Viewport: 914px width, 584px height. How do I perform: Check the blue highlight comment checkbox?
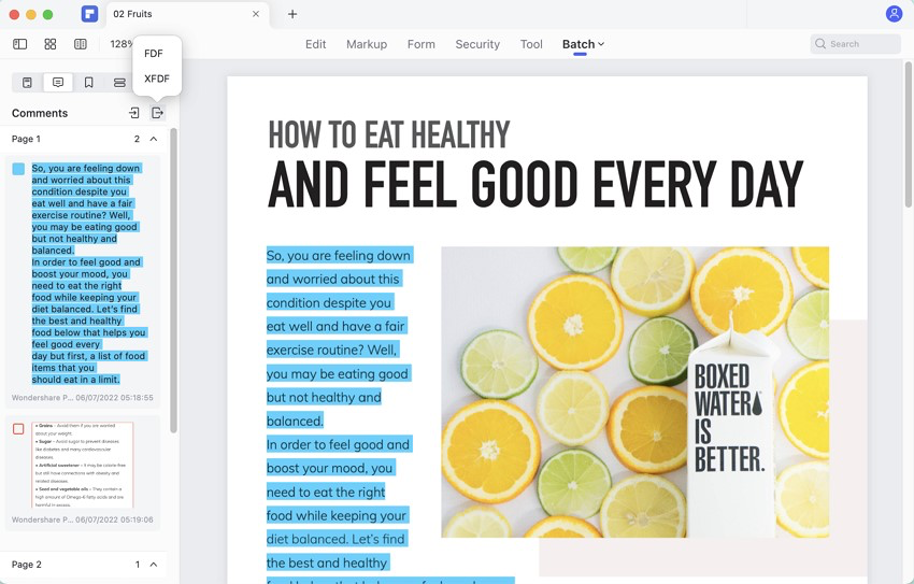[x=18, y=169]
